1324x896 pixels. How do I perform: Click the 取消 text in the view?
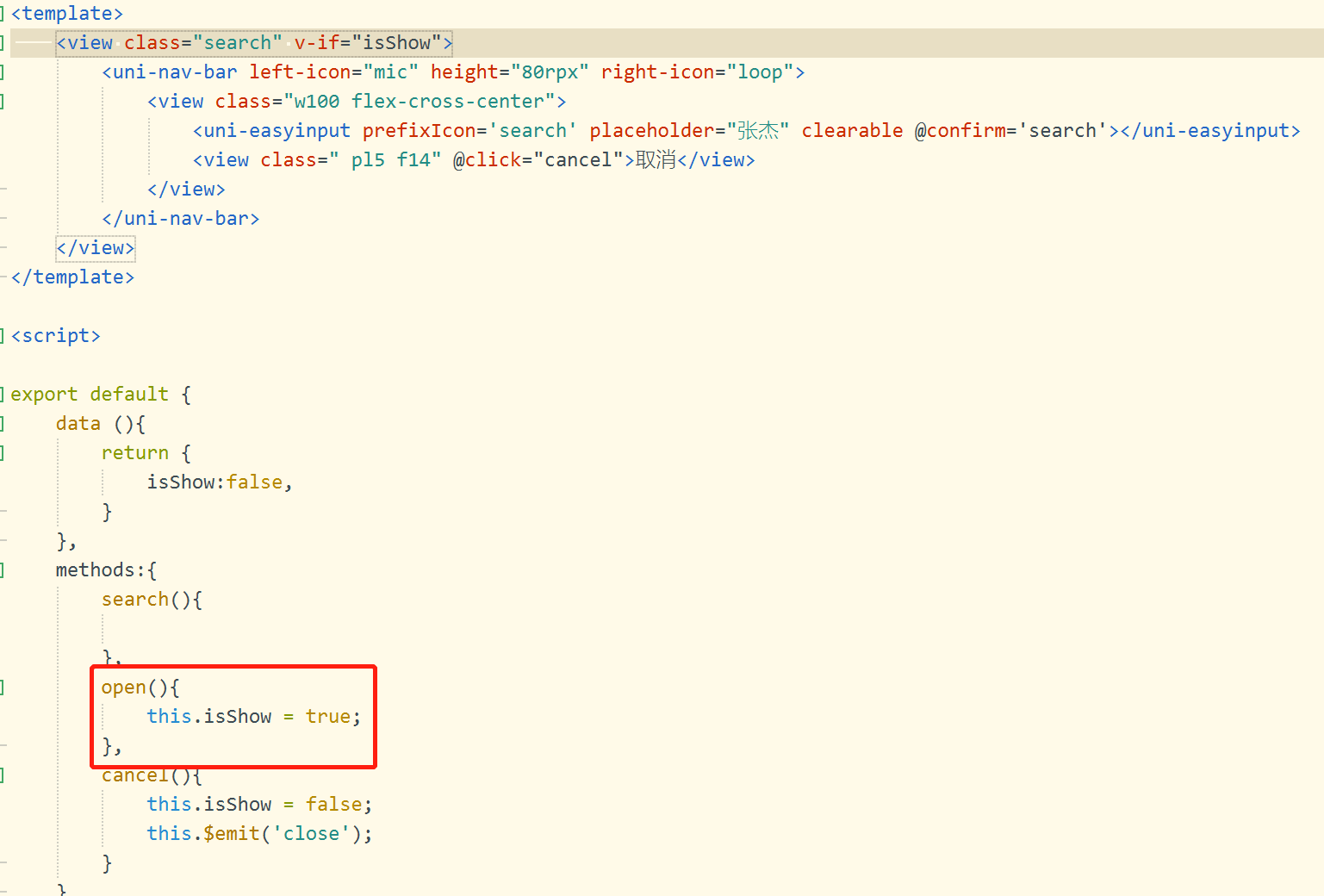[x=656, y=160]
